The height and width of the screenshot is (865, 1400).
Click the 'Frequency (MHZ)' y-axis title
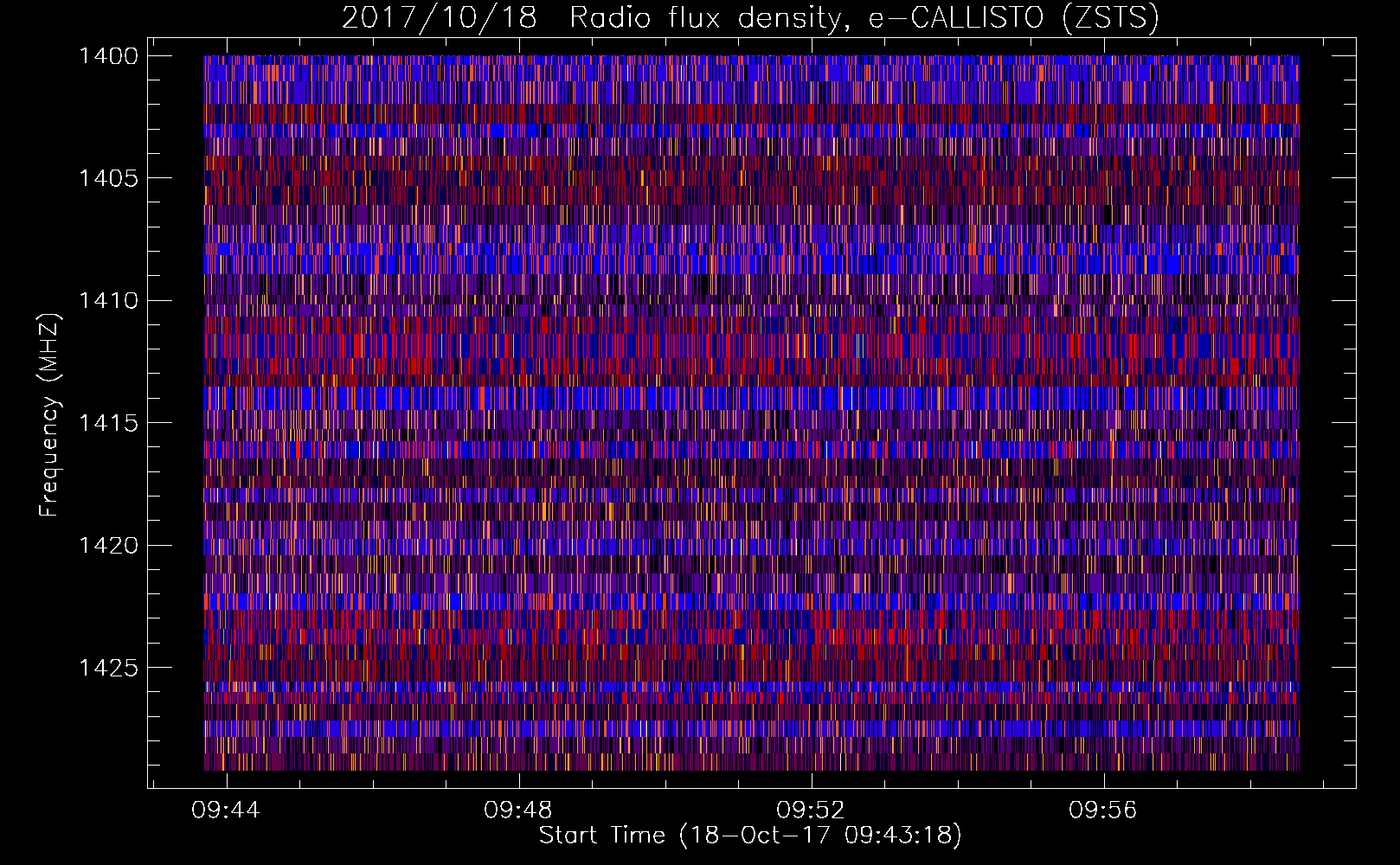(x=49, y=415)
